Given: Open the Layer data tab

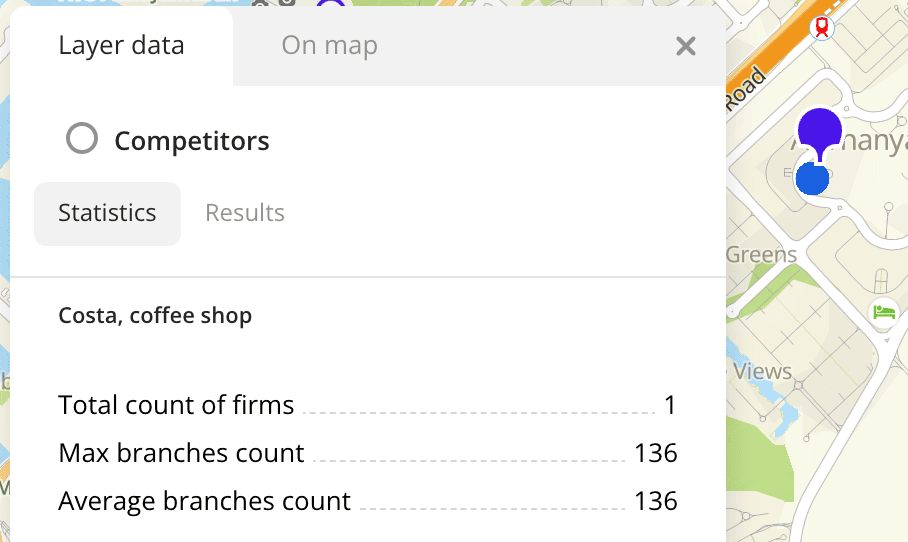Looking at the screenshot, I should click(x=122, y=45).
